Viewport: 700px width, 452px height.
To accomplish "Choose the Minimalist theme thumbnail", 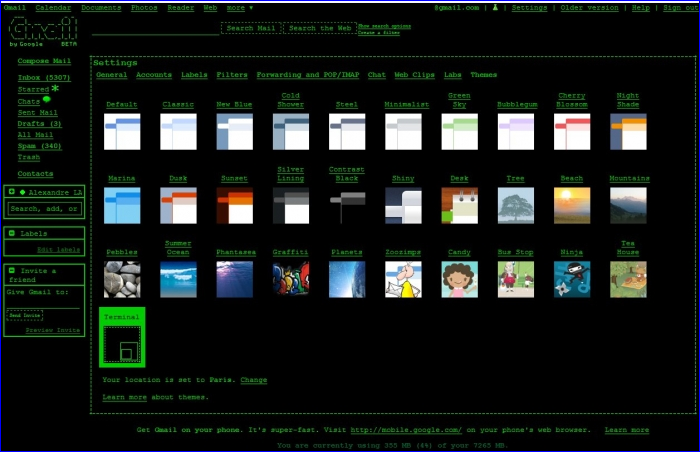I will point(403,132).
